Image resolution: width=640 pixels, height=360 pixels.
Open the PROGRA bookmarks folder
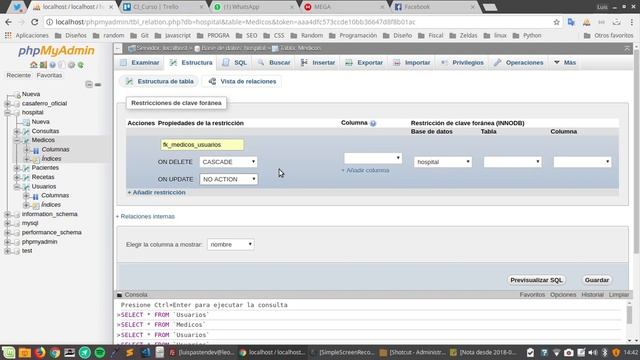(213, 36)
